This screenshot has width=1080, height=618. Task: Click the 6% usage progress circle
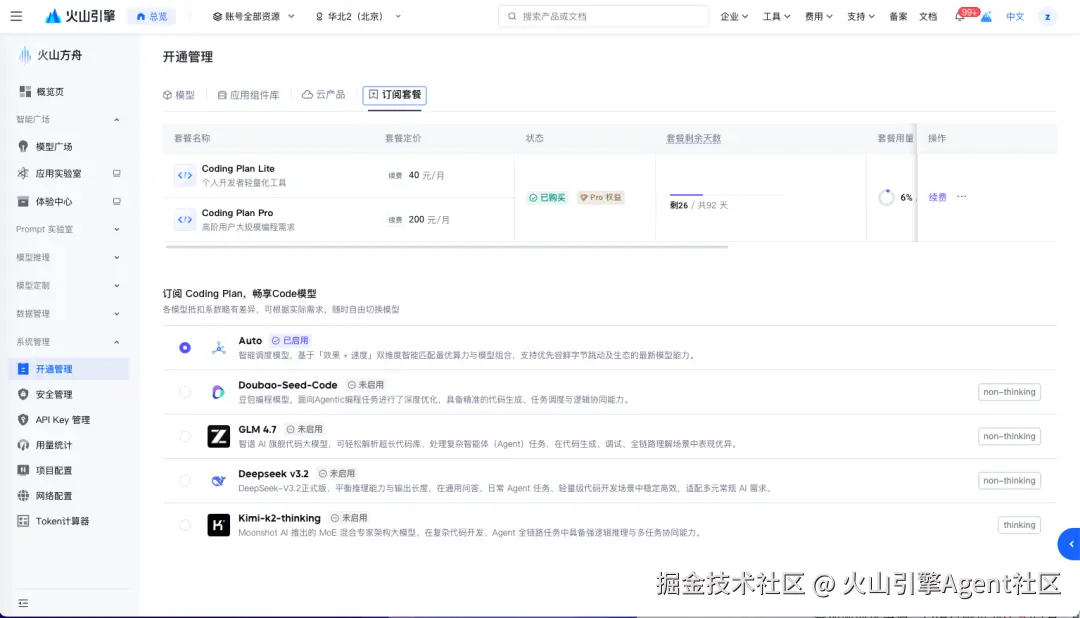coord(886,196)
